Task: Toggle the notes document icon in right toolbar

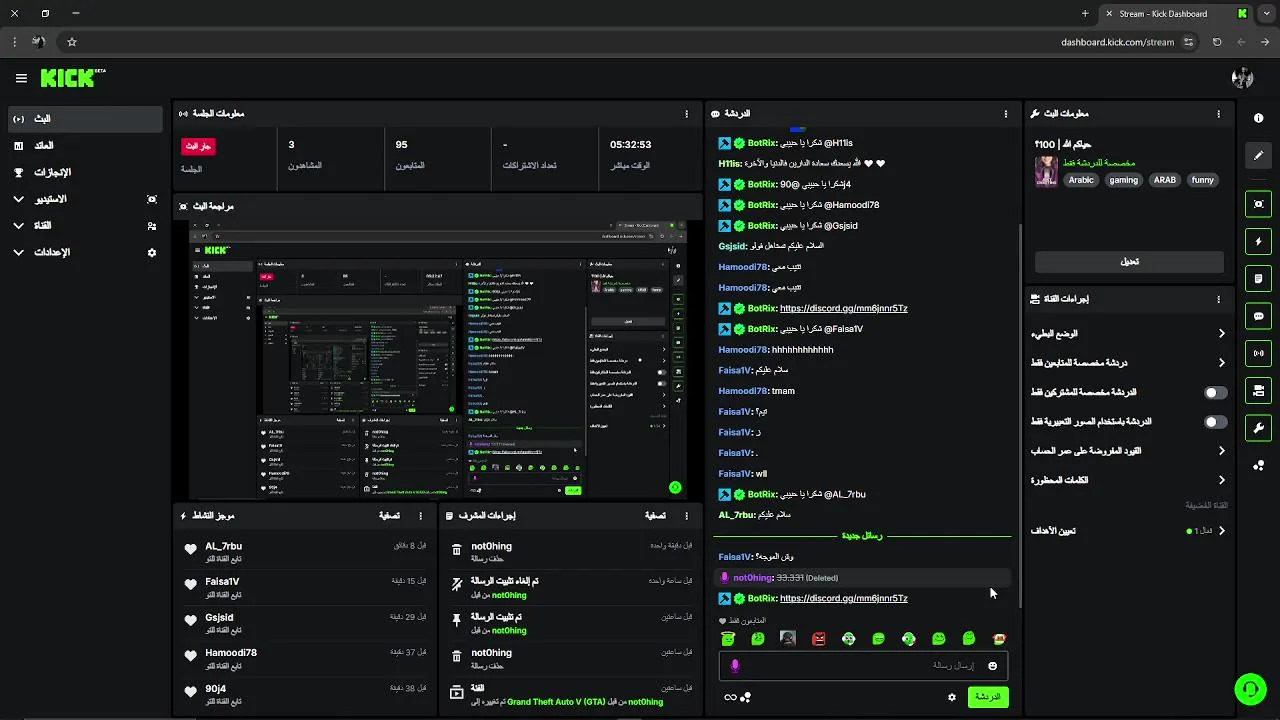Action: click(x=1258, y=278)
